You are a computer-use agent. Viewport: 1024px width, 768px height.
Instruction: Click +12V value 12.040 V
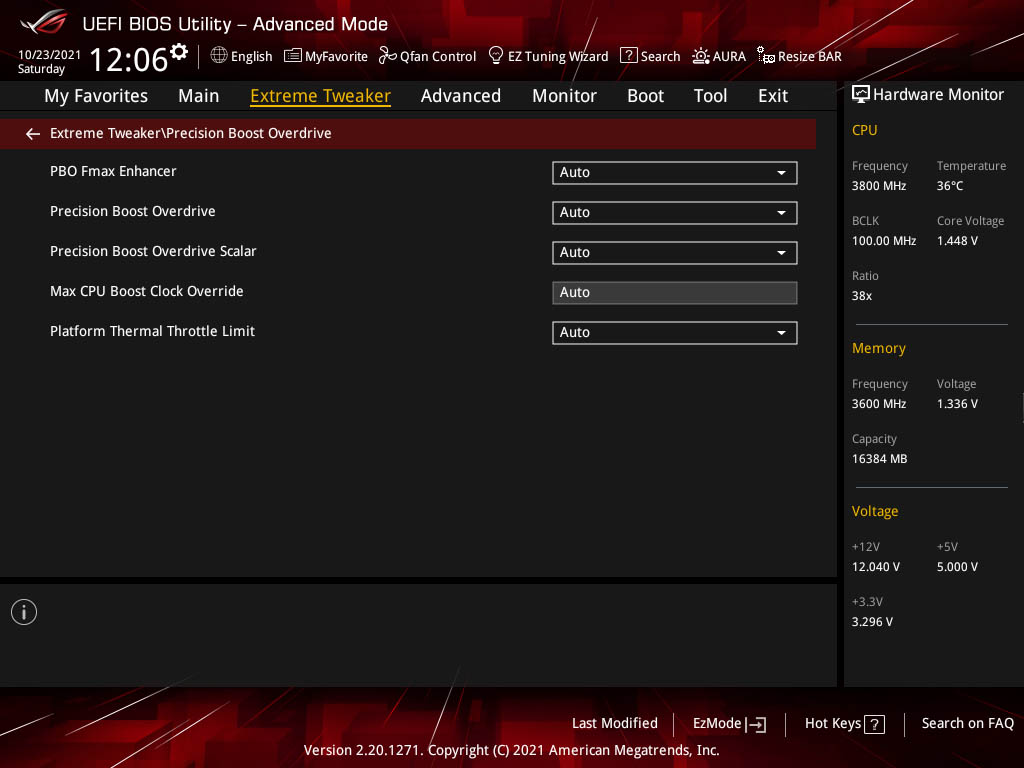point(875,567)
